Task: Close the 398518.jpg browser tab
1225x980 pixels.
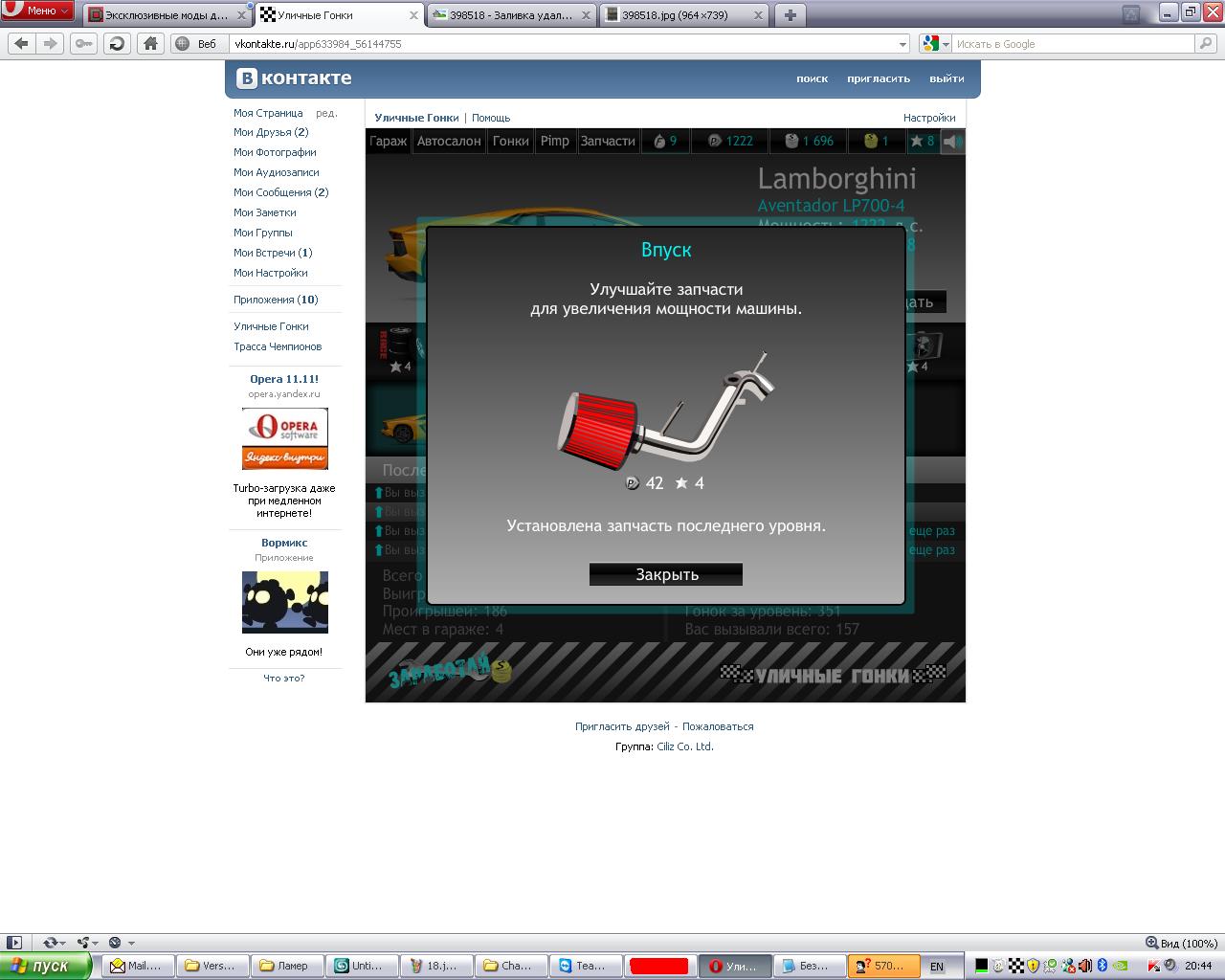Action: coord(759,15)
